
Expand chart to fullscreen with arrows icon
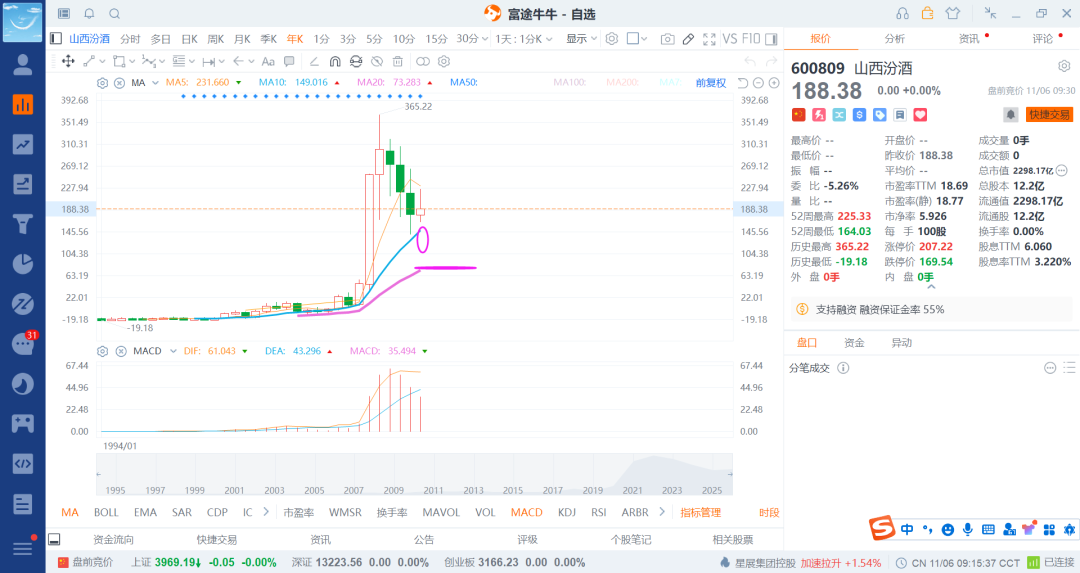point(709,39)
